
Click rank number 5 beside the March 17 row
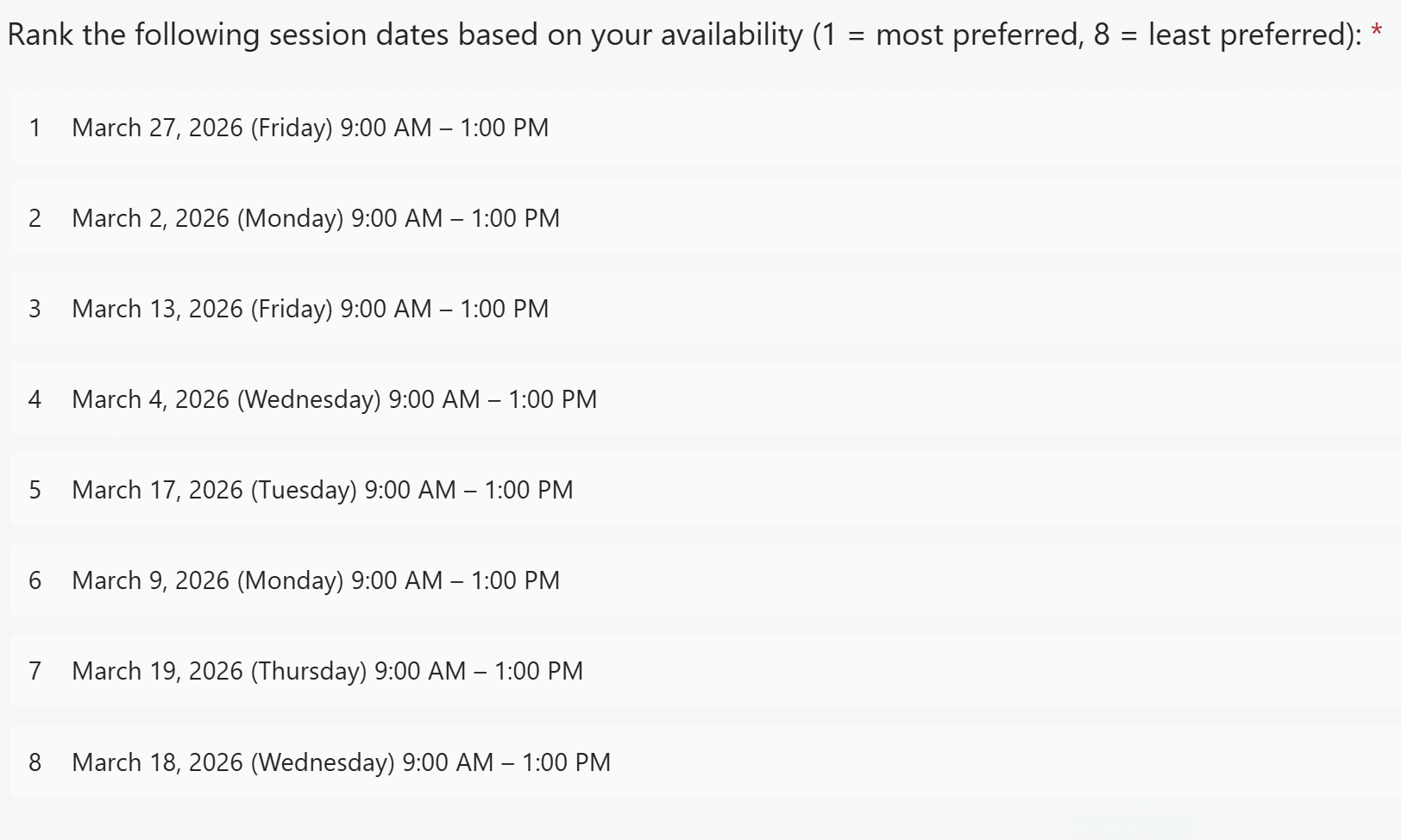pyautogui.click(x=35, y=490)
